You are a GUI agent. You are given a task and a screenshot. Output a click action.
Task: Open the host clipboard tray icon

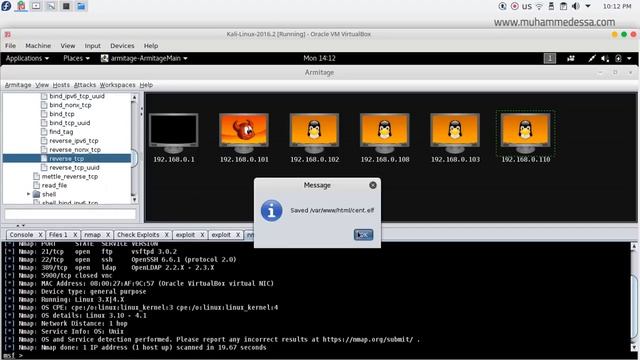tap(563, 6)
